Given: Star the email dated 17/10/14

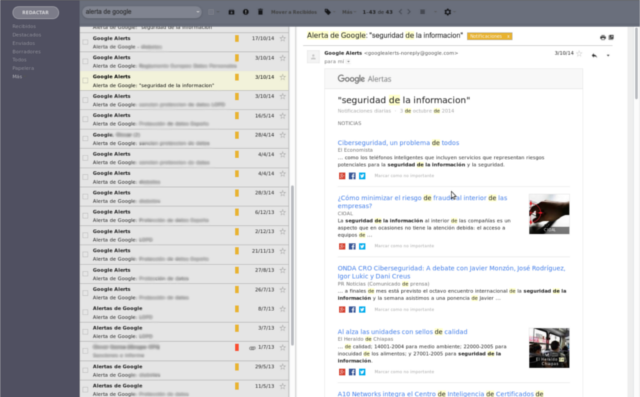Looking at the screenshot, I should pyautogui.click(x=282, y=38).
